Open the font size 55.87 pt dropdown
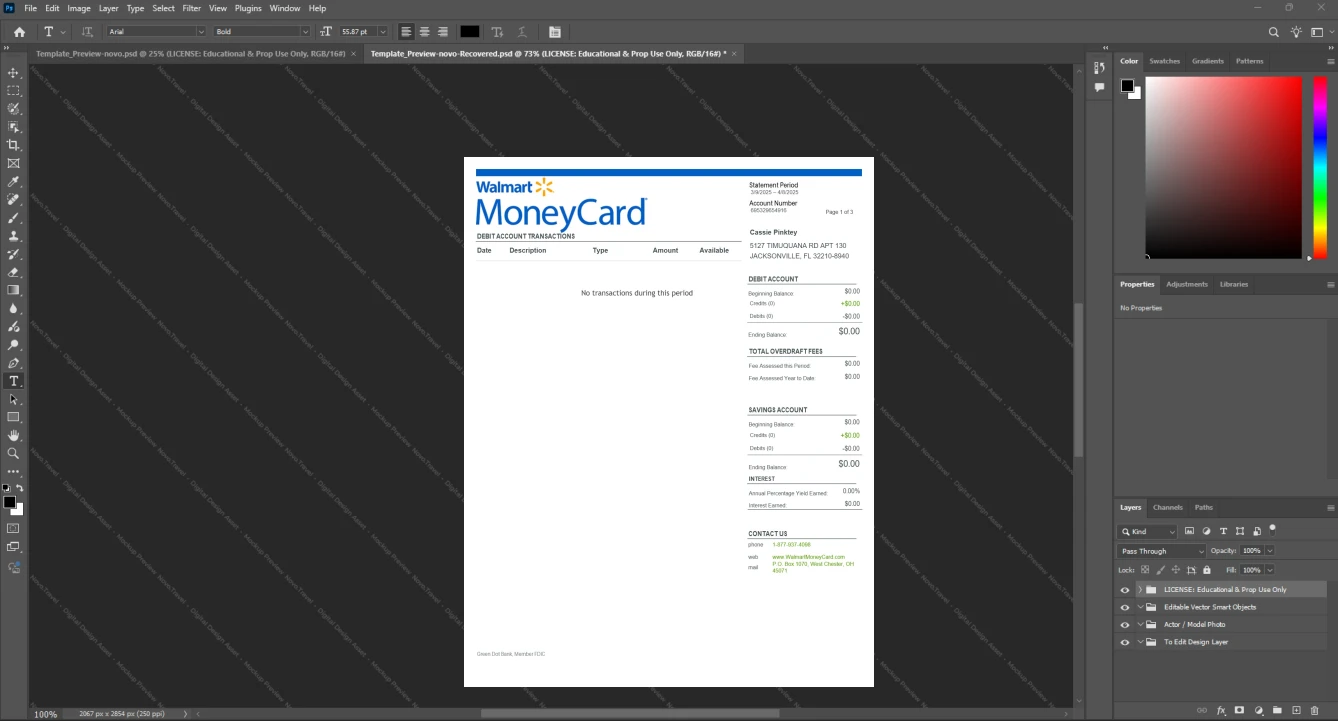Viewport: 1338px width, 721px height. tap(382, 32)
